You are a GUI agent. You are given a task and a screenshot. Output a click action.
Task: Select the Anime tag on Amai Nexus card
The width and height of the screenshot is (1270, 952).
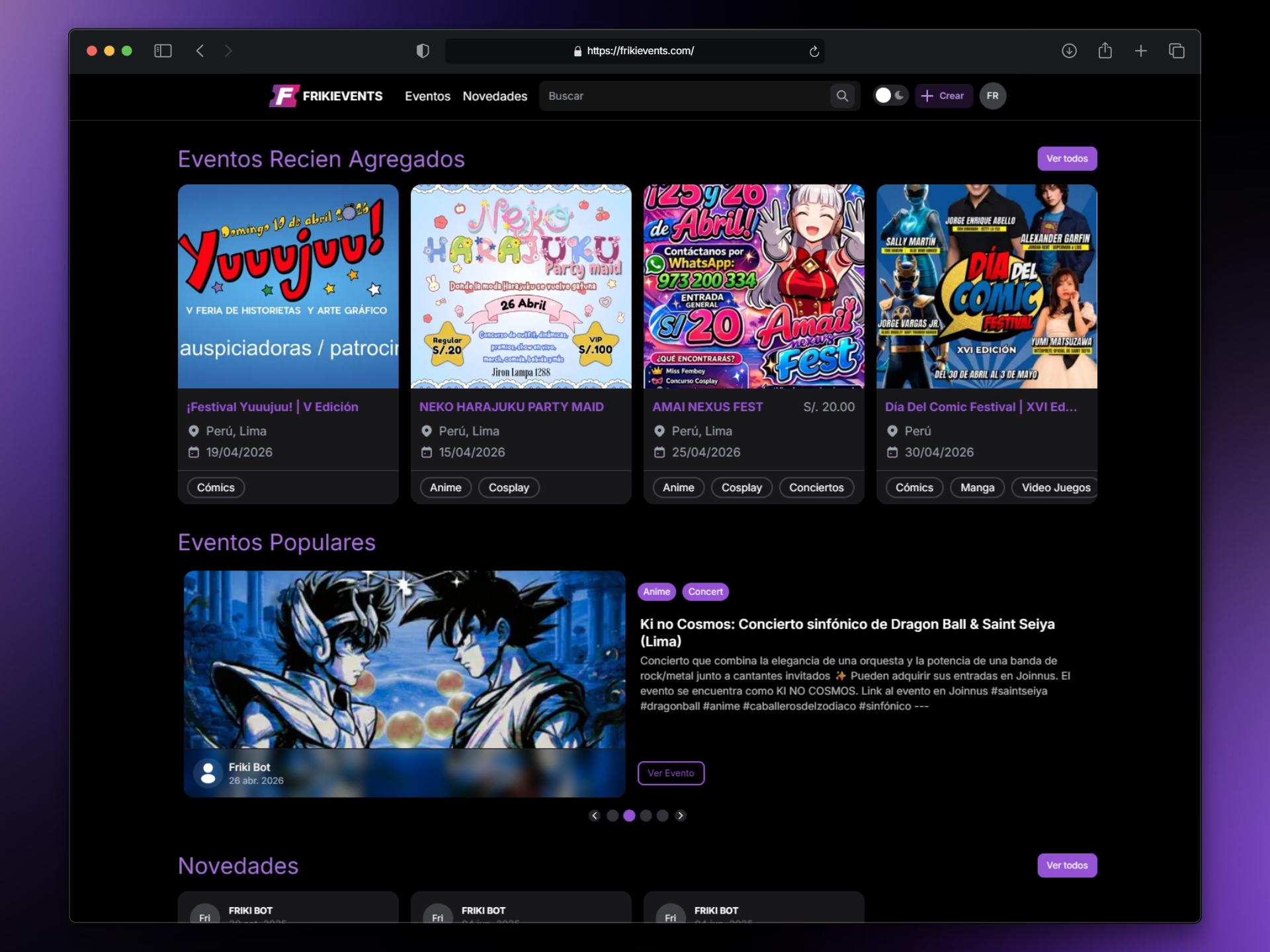tap(678, 487)
